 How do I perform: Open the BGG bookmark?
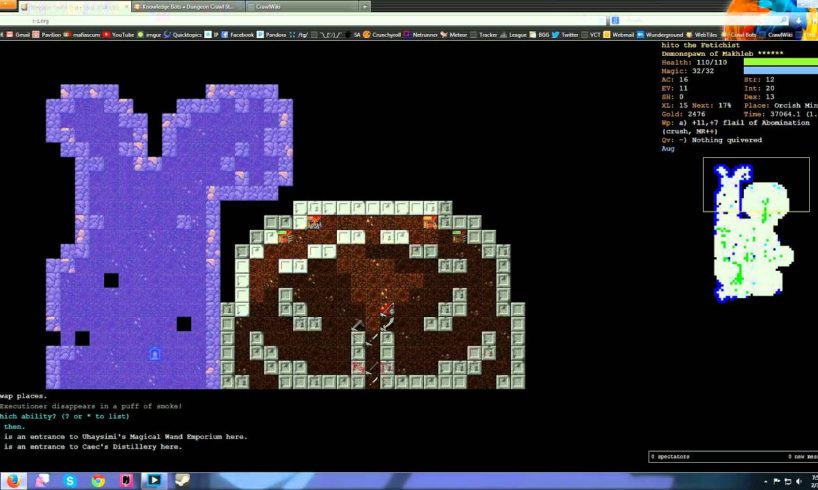coord(539,34)
